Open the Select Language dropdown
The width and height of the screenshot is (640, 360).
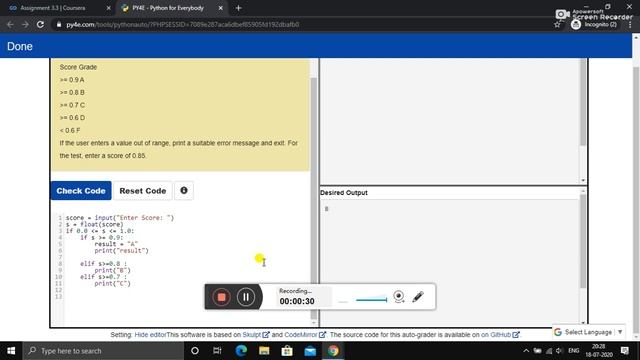[x=588, y=332]
